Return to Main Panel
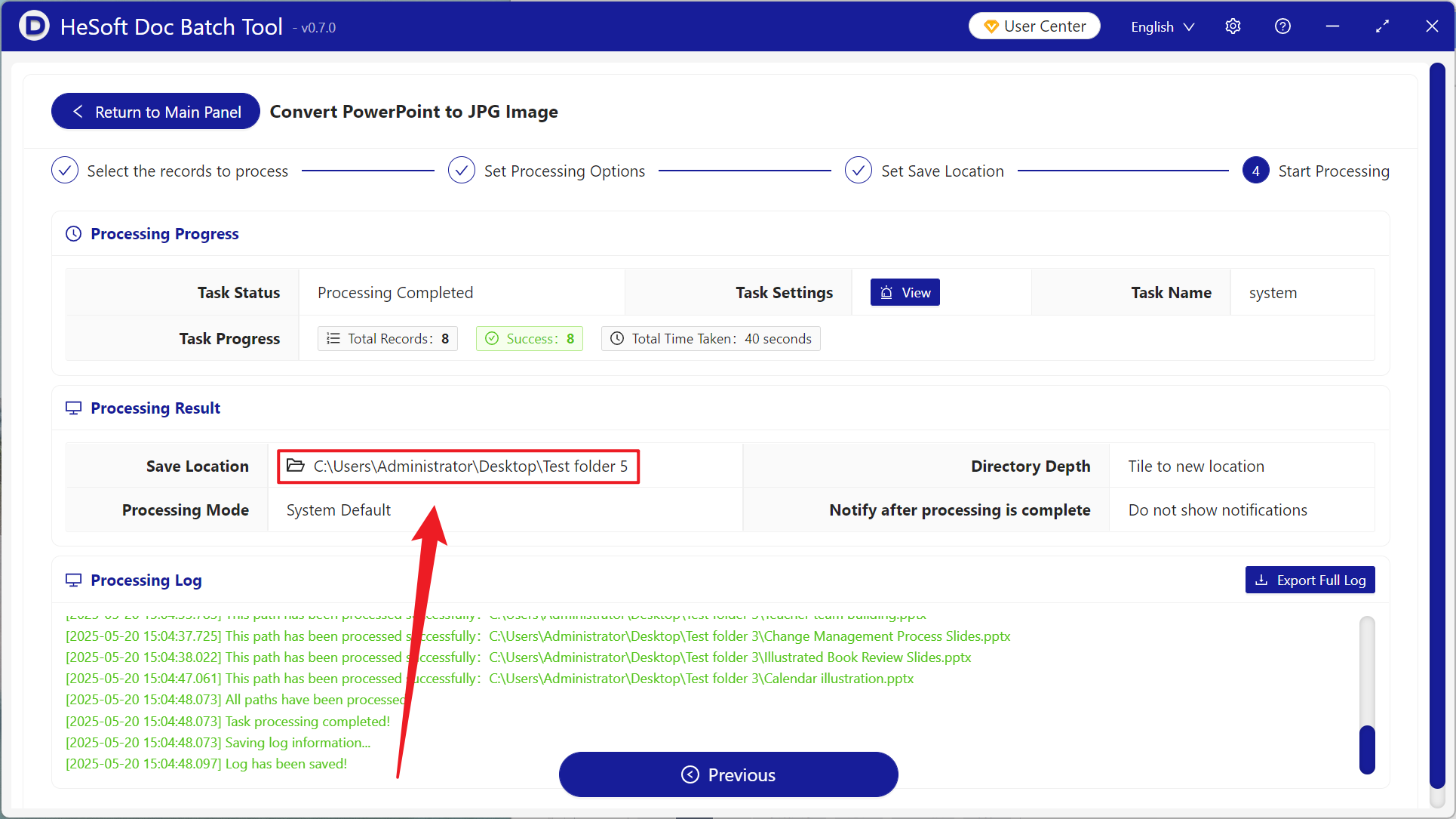The image size is (1456, 819). click(x=155, y=112)
